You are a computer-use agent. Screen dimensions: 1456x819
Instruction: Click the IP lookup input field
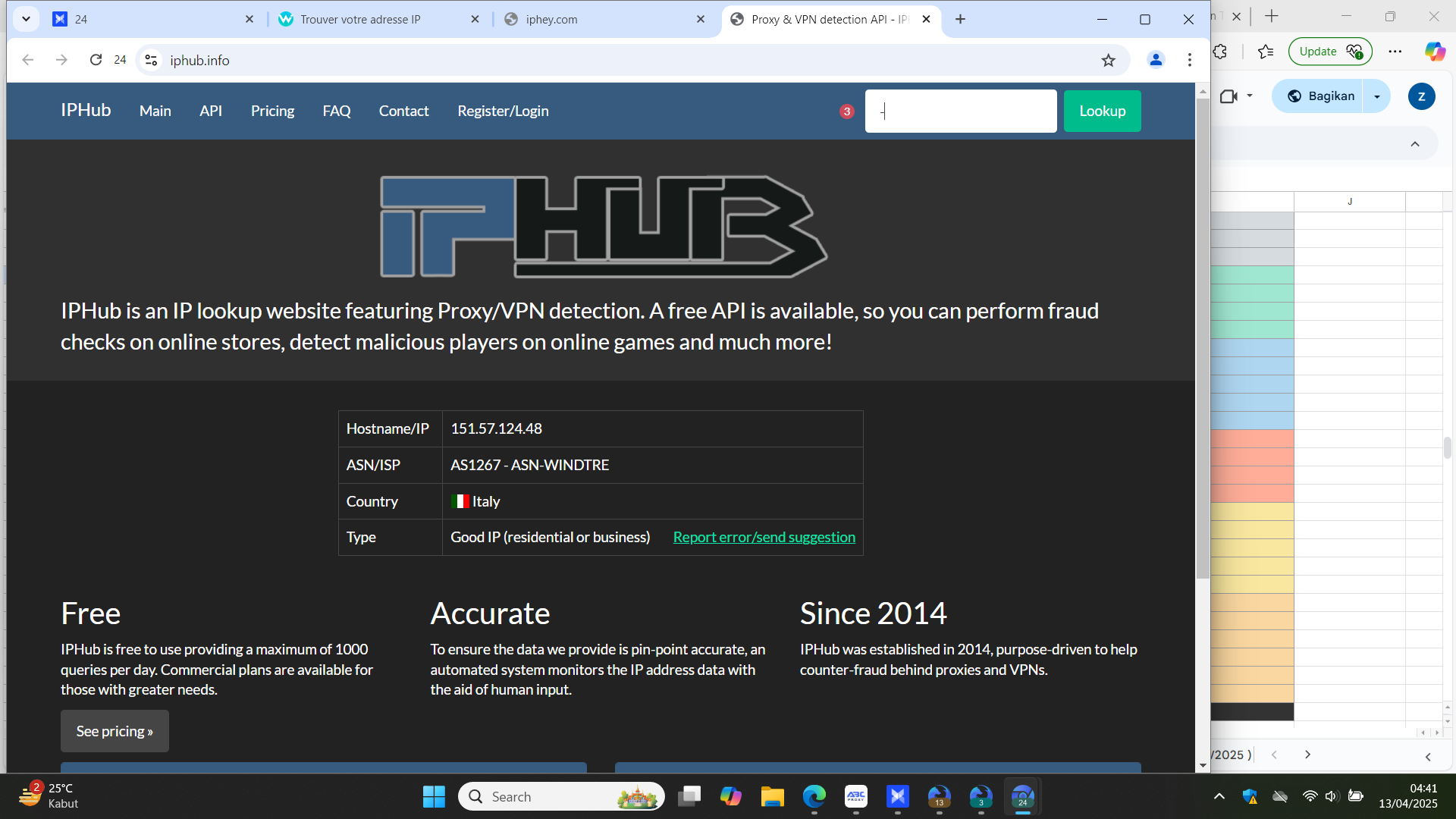coord(961,111)
